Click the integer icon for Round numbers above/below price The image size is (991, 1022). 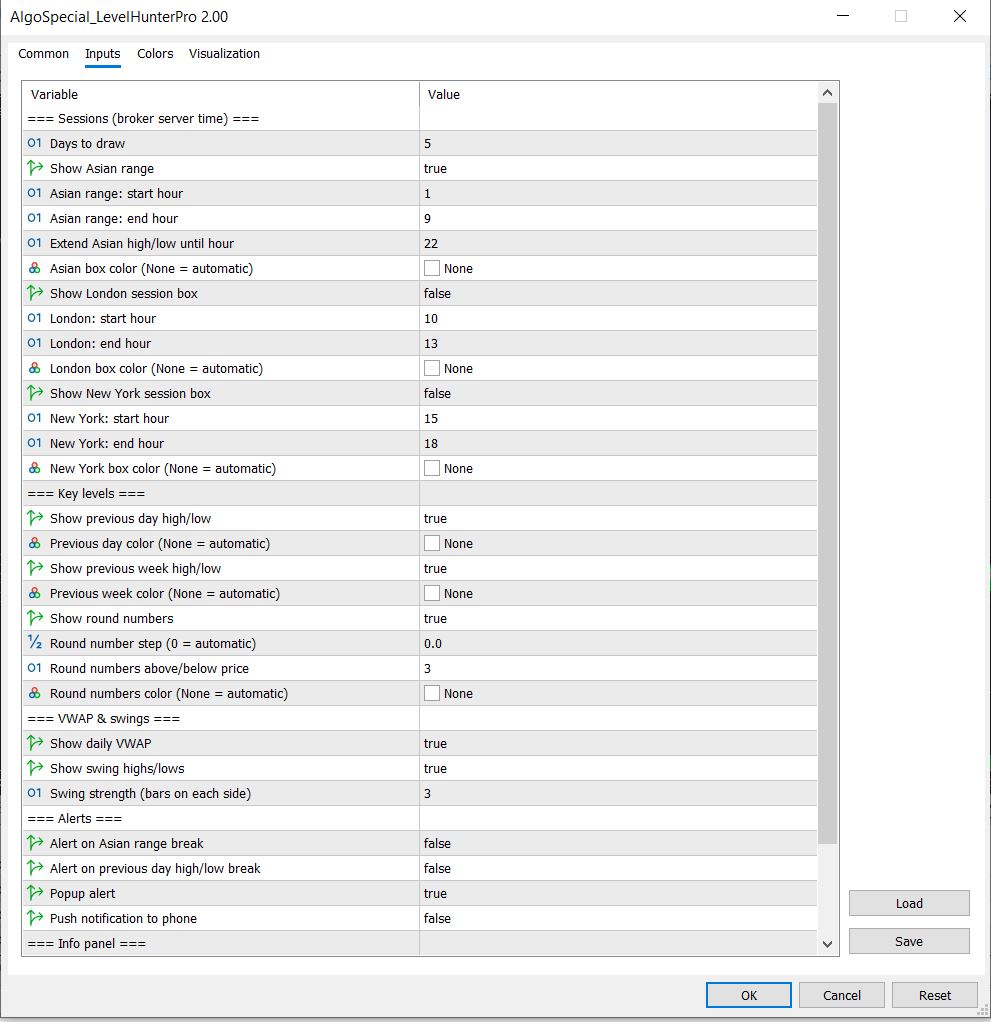click(x=35, y=668)
